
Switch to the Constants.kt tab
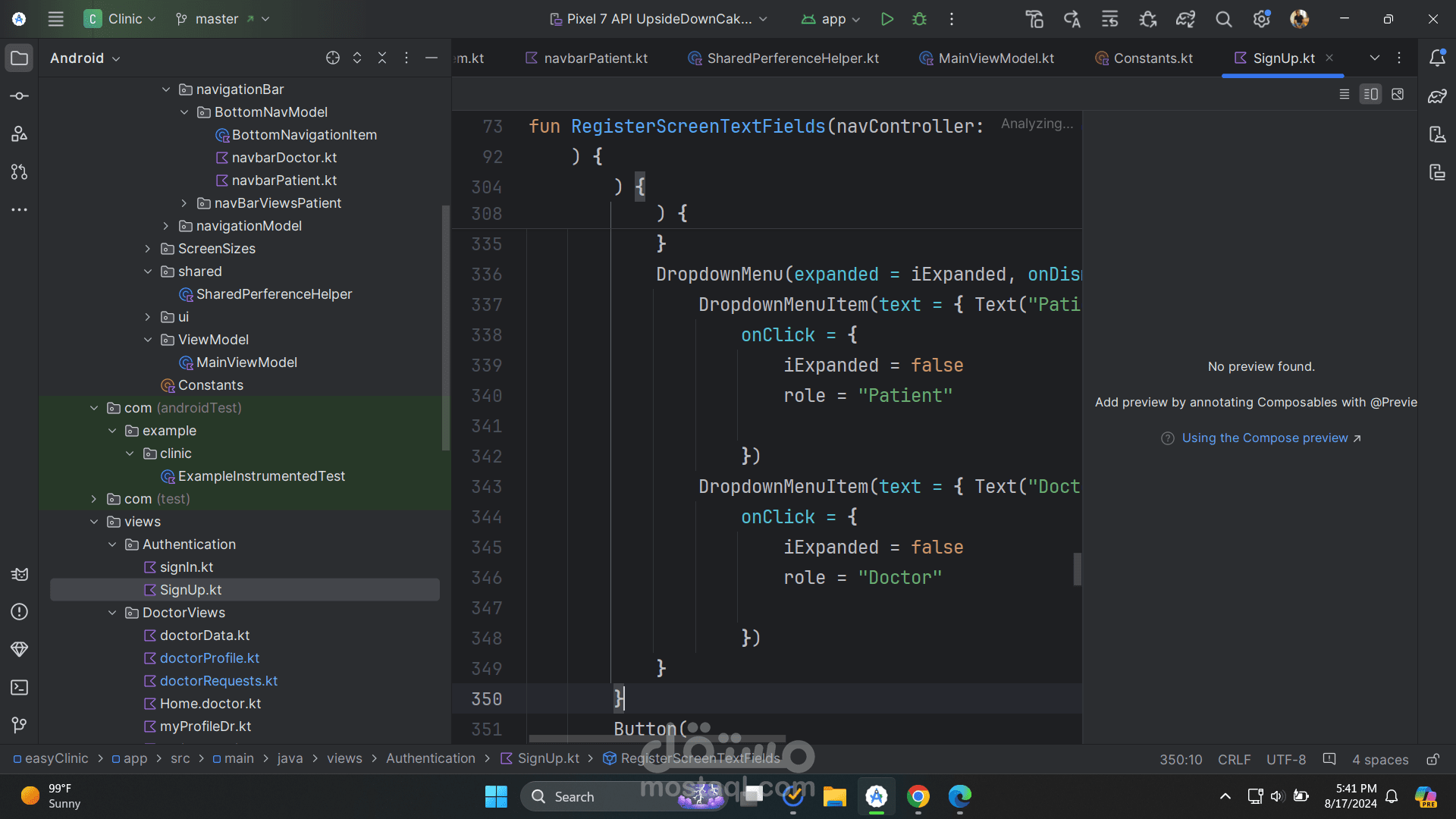[x=1152, y=58]
